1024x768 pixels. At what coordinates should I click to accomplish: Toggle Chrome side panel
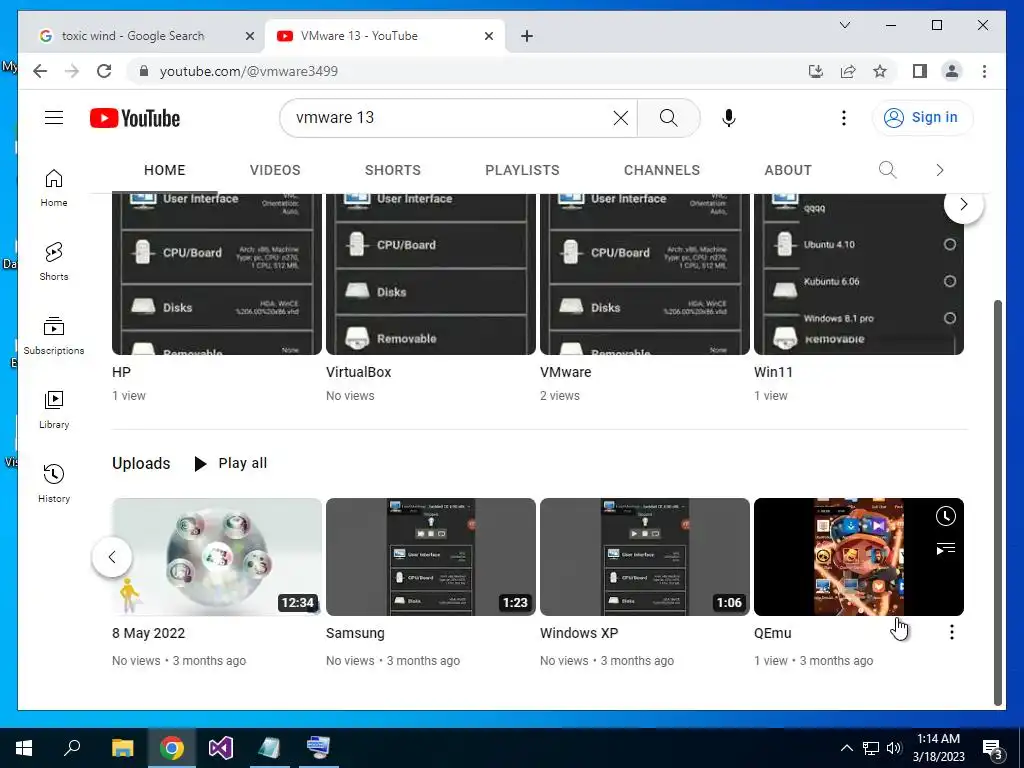[920, 71]
